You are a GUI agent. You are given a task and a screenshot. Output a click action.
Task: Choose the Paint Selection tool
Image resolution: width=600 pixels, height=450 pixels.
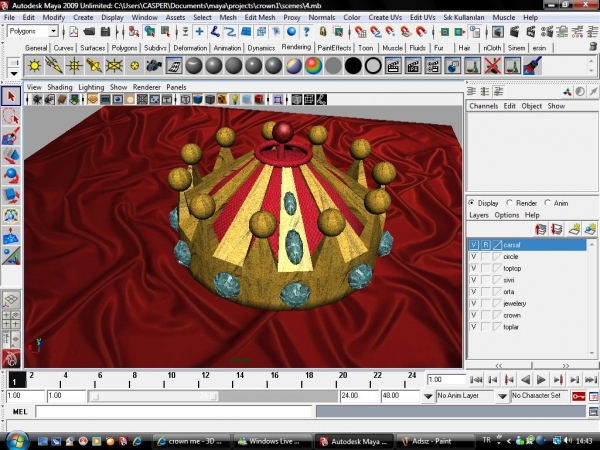click(11, 136)
